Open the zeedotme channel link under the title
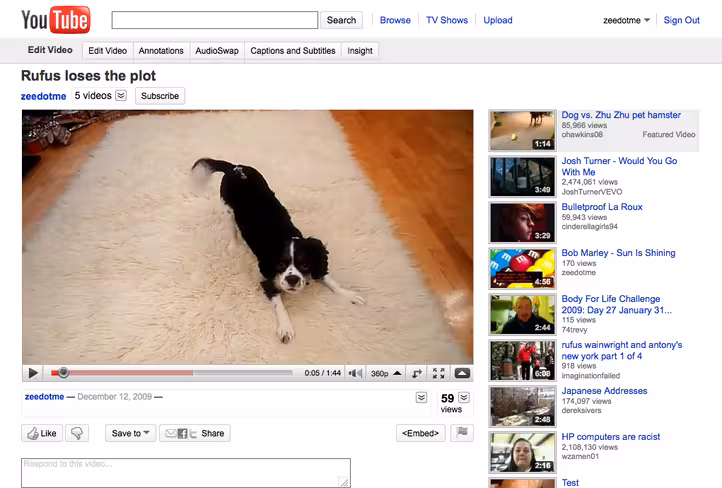This screenshot has height=488, width=722. coord(43,96)
